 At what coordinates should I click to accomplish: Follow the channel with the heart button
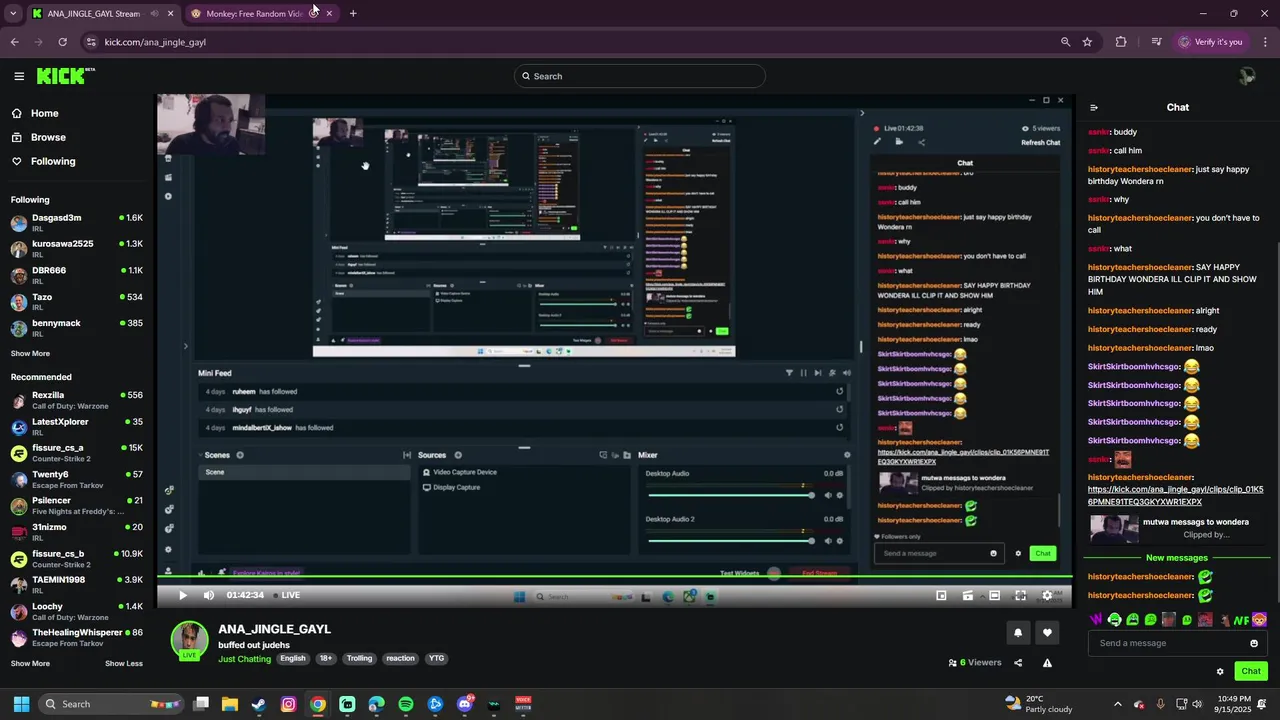coord(1047,632)
